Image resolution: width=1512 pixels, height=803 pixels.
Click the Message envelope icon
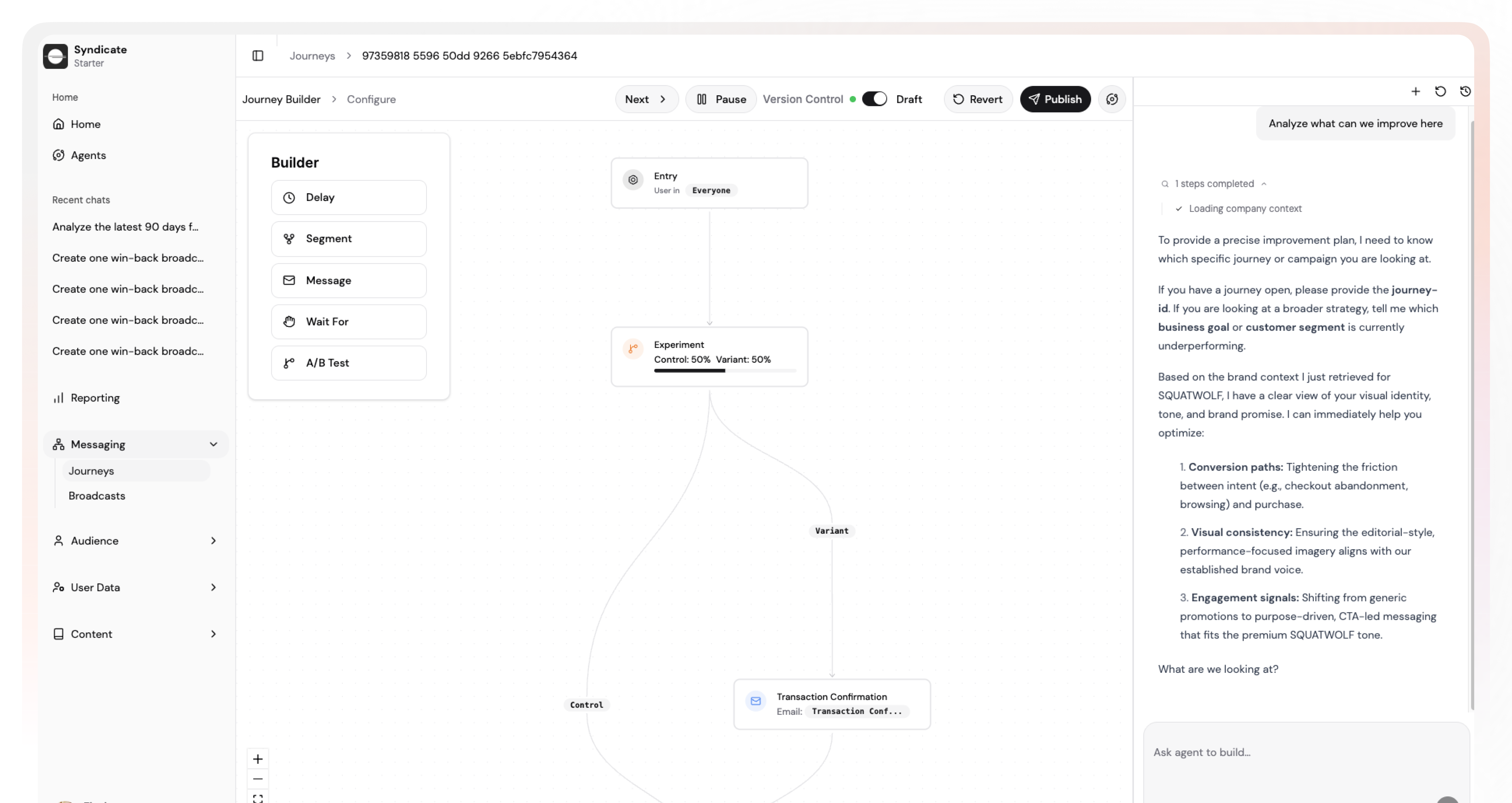(x=289, y=281)
